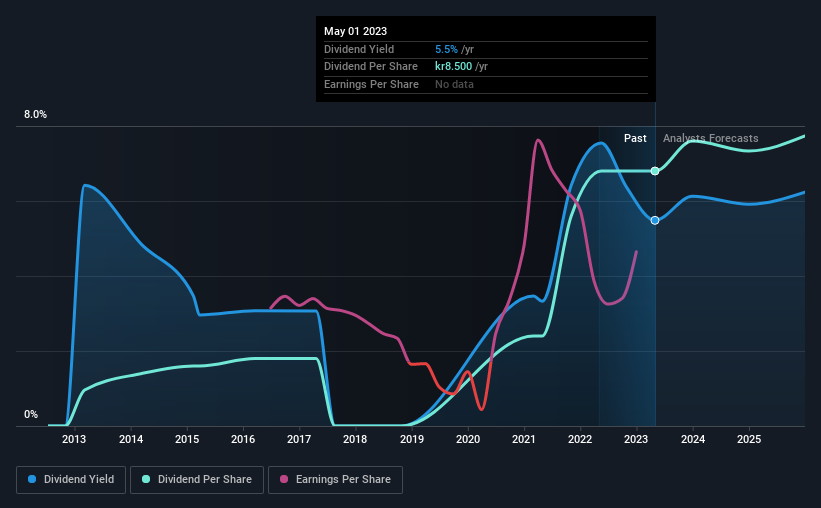Click the No data earnings value
The height and width of the screenshot is (508, 821).
tap(454, 84)
